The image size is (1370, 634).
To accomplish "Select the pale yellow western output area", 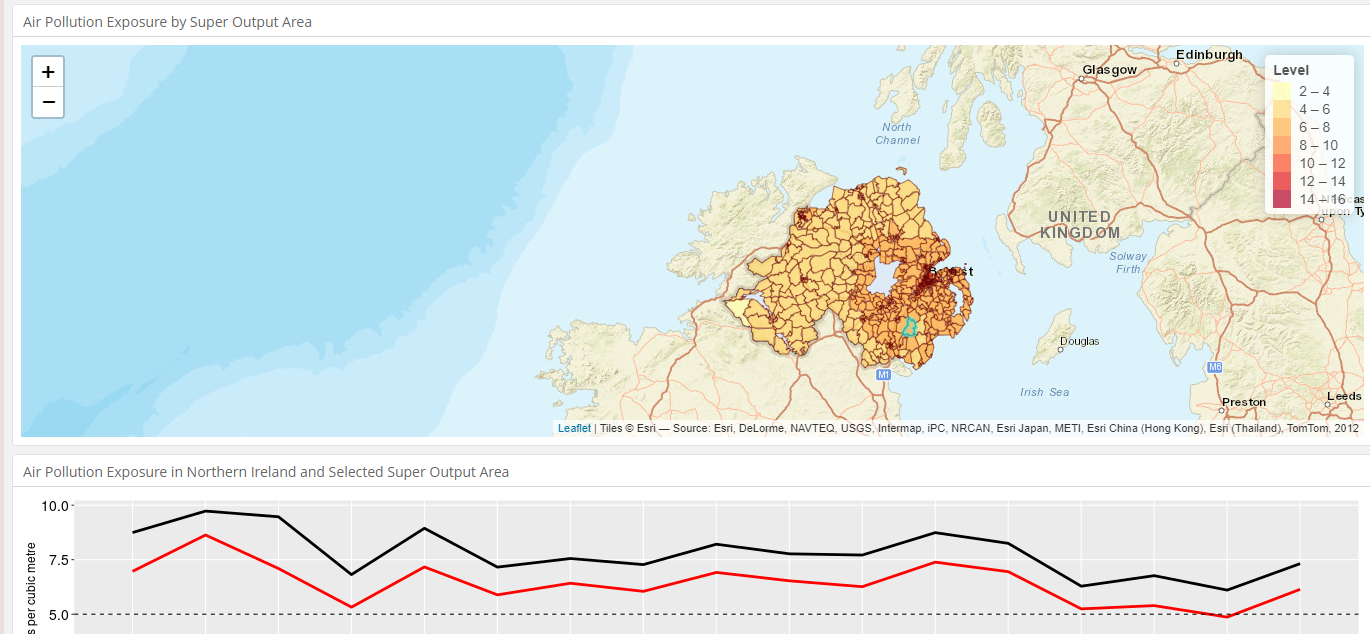I will (738, 308).
